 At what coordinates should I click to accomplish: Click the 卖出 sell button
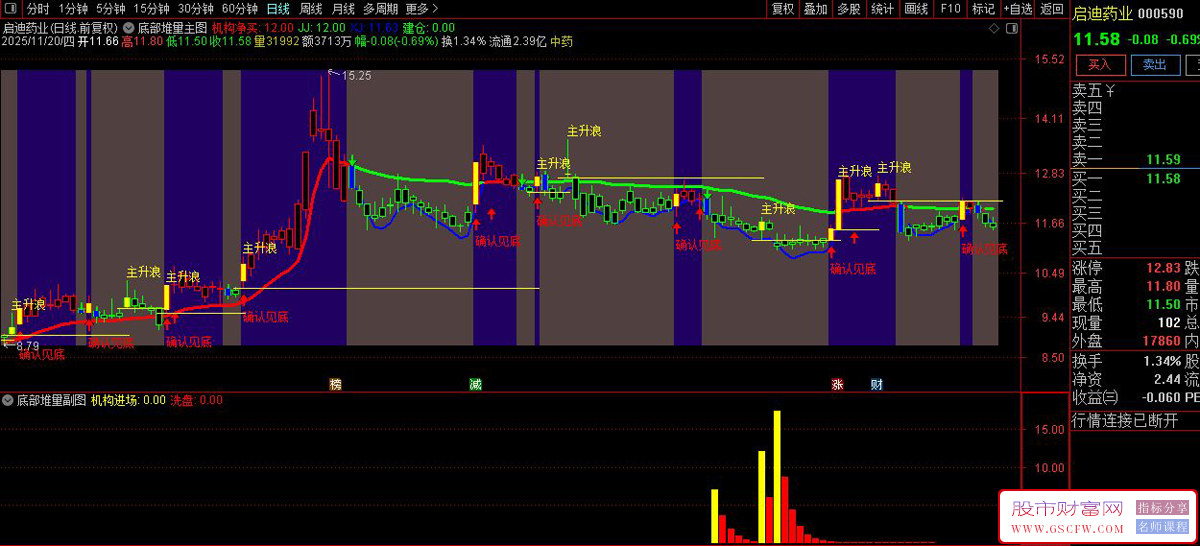1154,64
